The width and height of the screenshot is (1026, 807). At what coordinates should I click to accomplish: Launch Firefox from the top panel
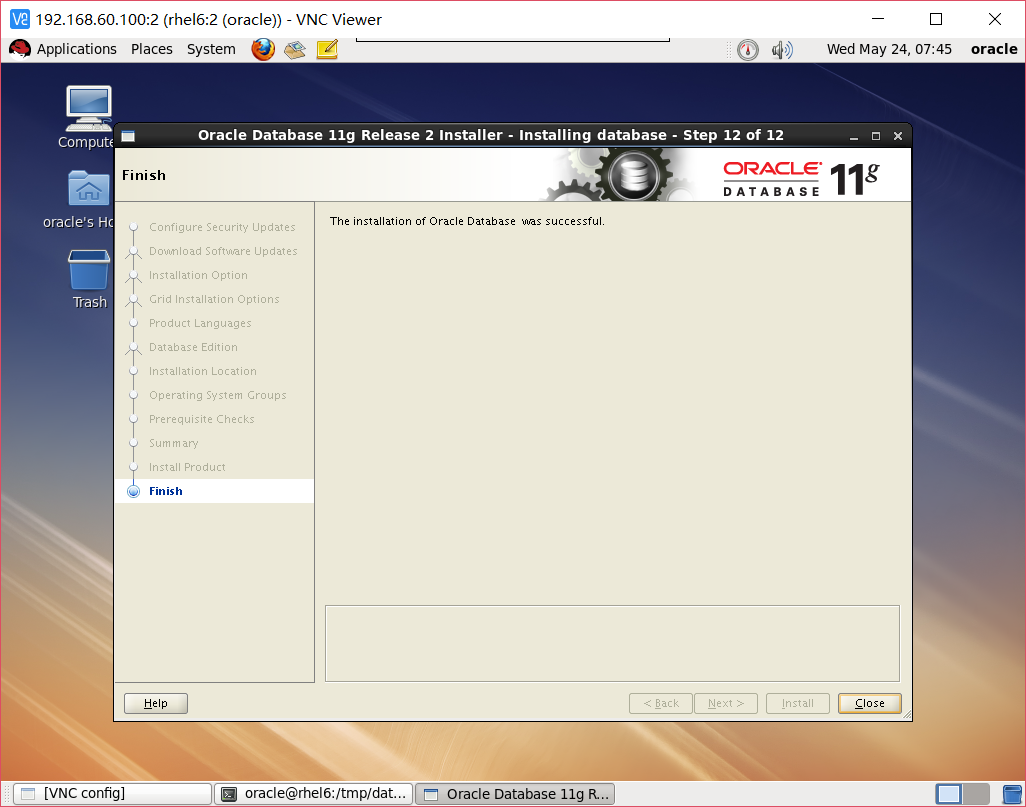click(262, 48)
